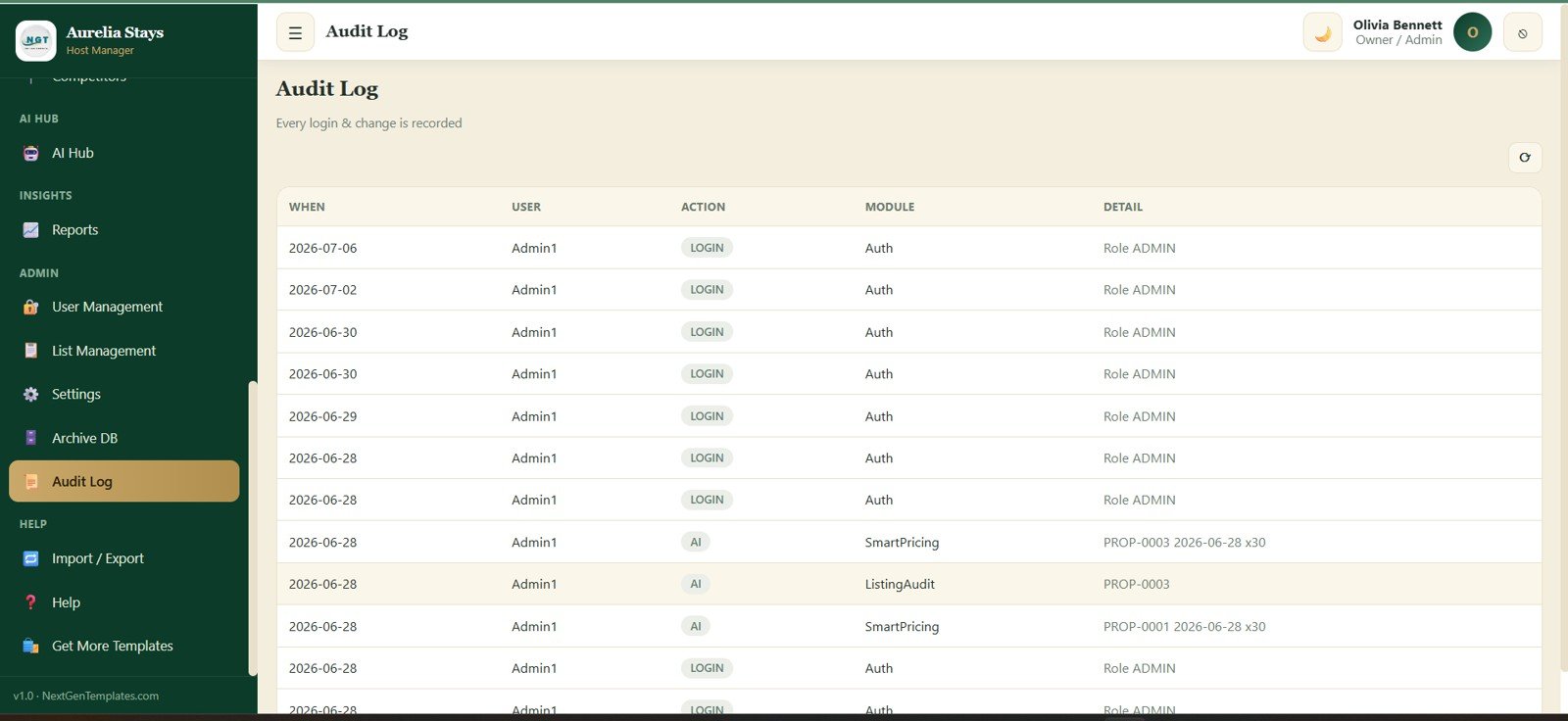The height and width of the screenshot is (721, 1568).
Task: Click the DETAIL column header
Action: (1123, 208)
